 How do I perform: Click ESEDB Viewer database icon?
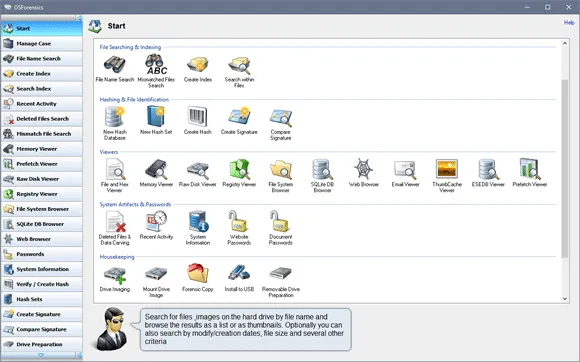coord(488,169)
